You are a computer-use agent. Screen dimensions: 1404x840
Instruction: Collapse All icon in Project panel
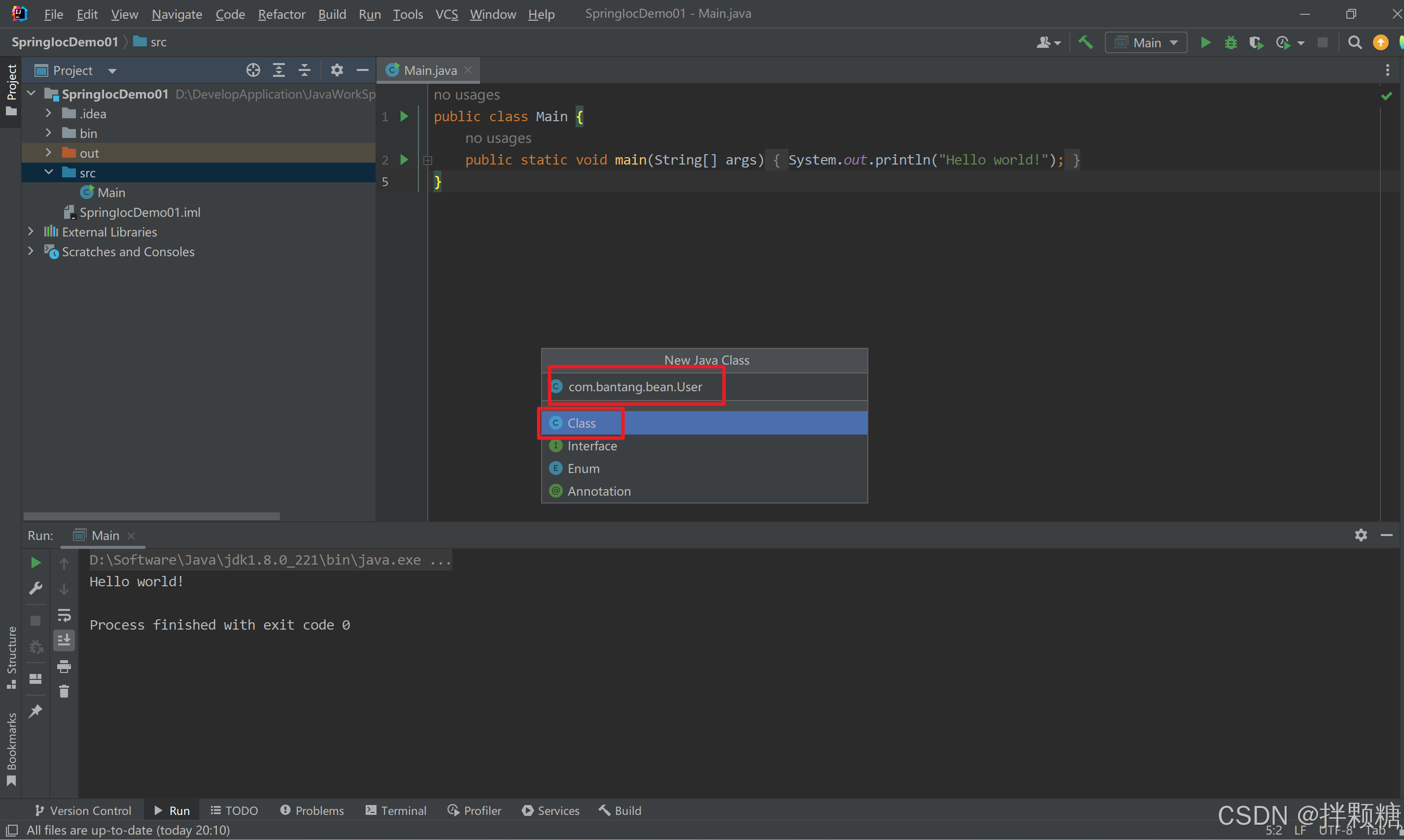click(x=305, y=70)
